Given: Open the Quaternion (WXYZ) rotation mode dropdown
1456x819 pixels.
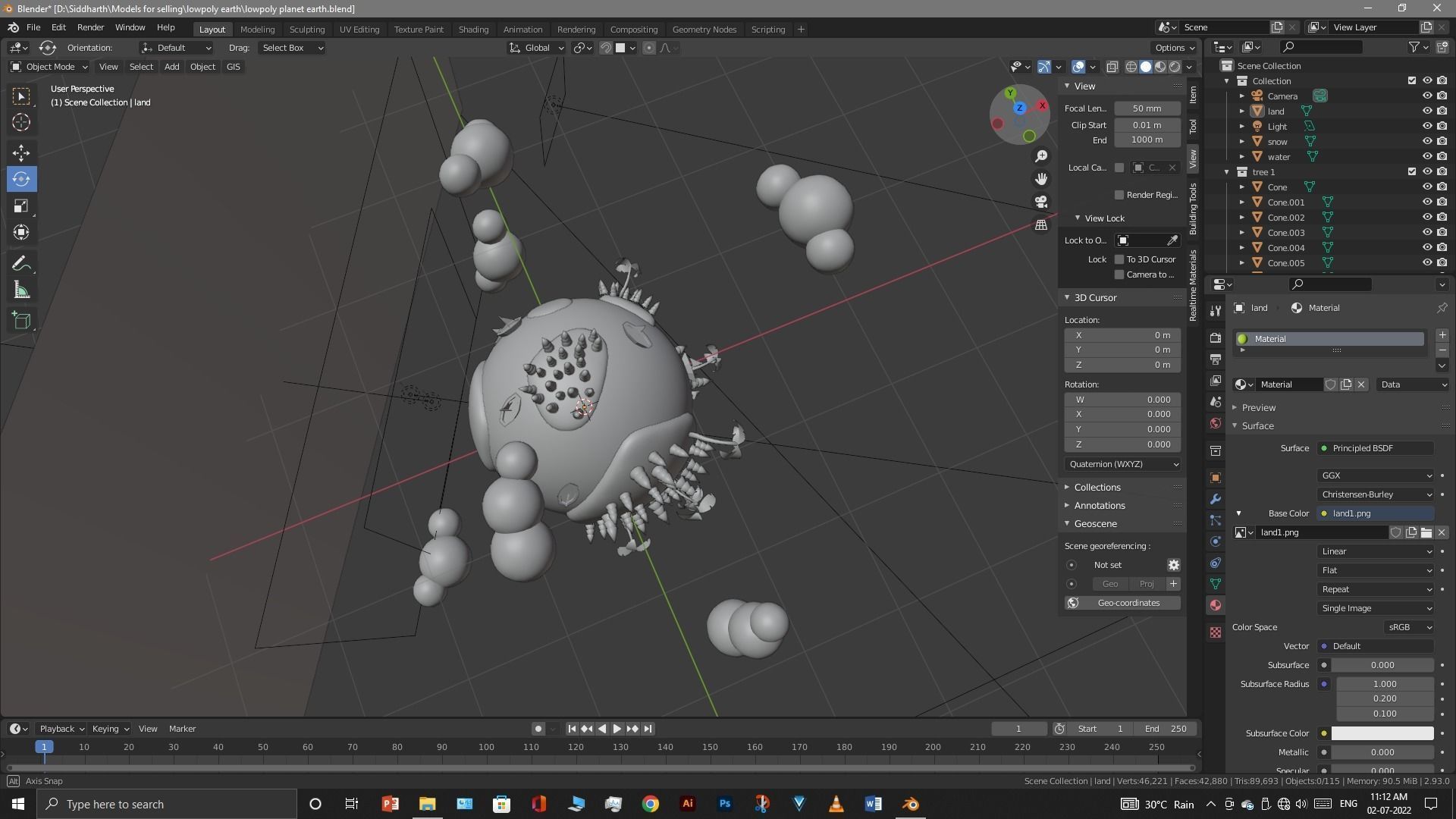Looking at the screenshot, I should point(1122,464).
